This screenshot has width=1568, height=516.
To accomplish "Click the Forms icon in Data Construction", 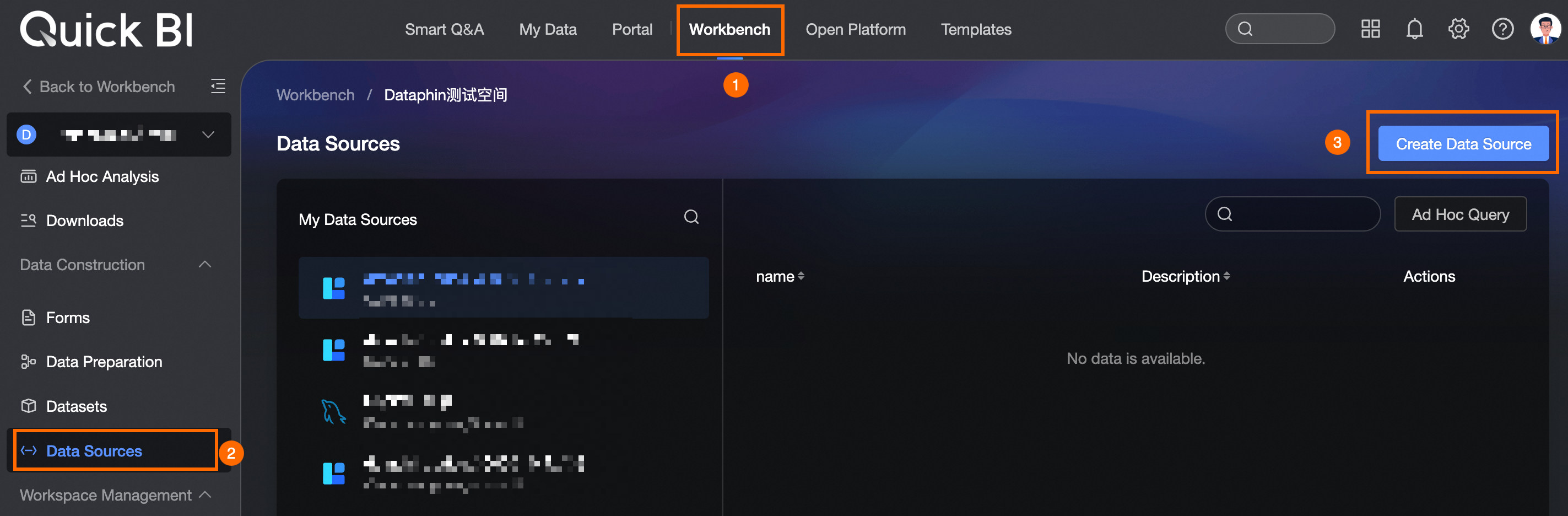I will [x=28, y=318].
